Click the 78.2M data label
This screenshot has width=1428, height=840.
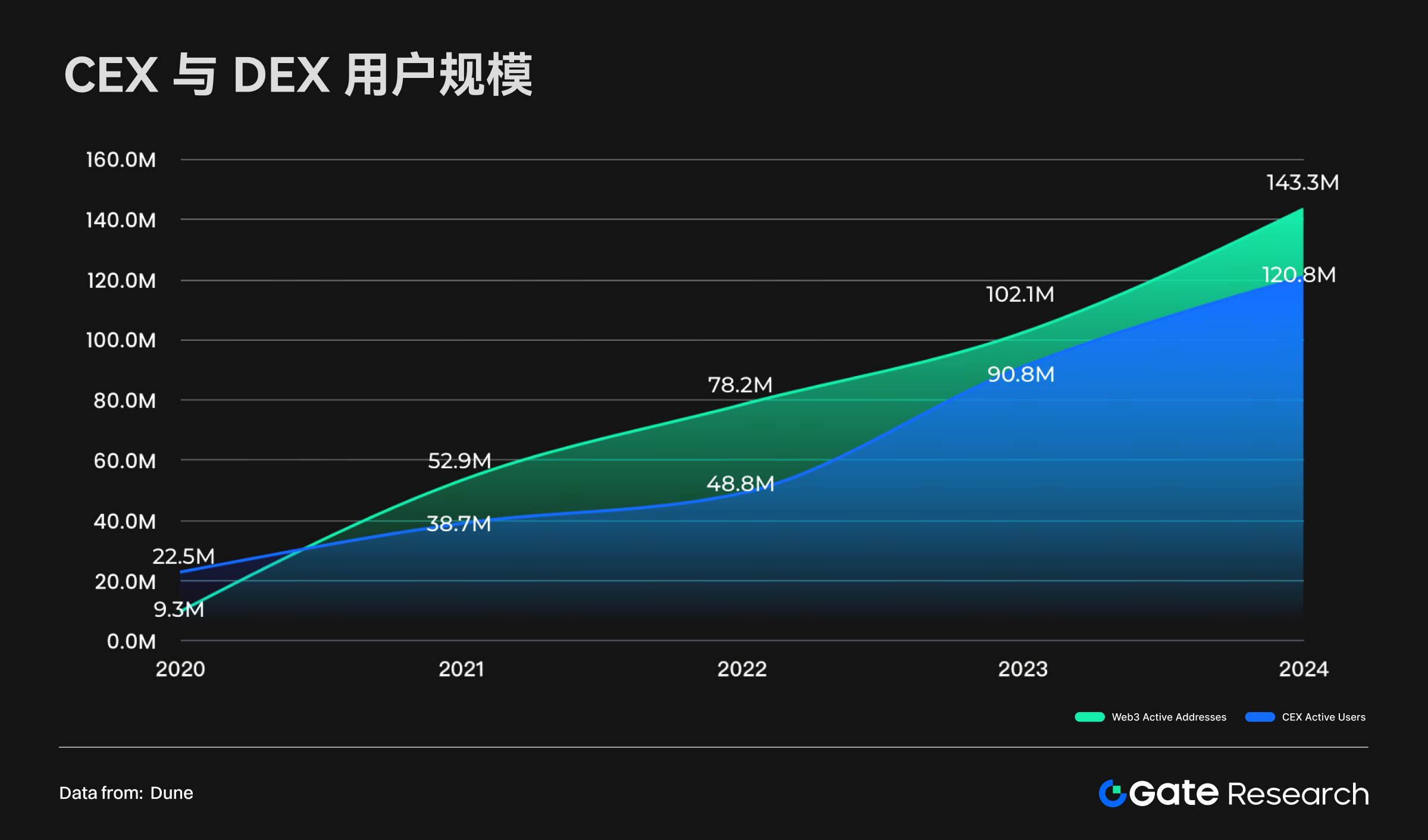tap(740, 385)
